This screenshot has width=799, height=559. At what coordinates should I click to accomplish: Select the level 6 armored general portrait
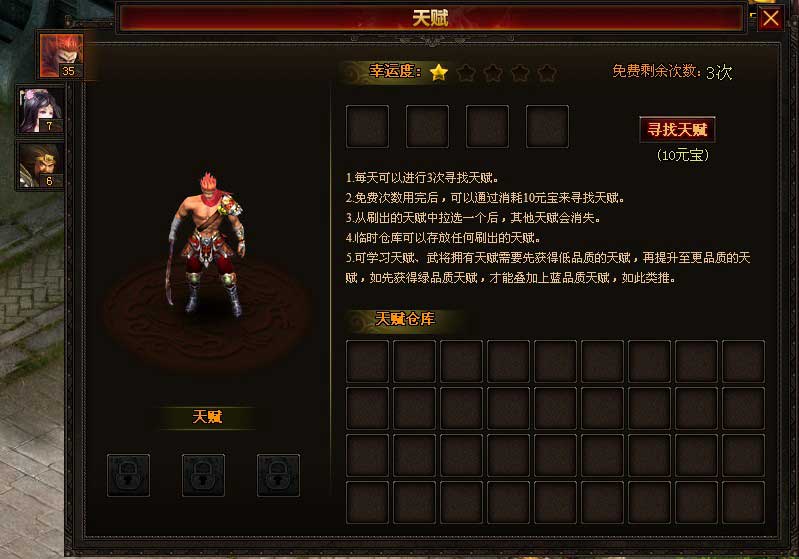click(x=40, y=166)
